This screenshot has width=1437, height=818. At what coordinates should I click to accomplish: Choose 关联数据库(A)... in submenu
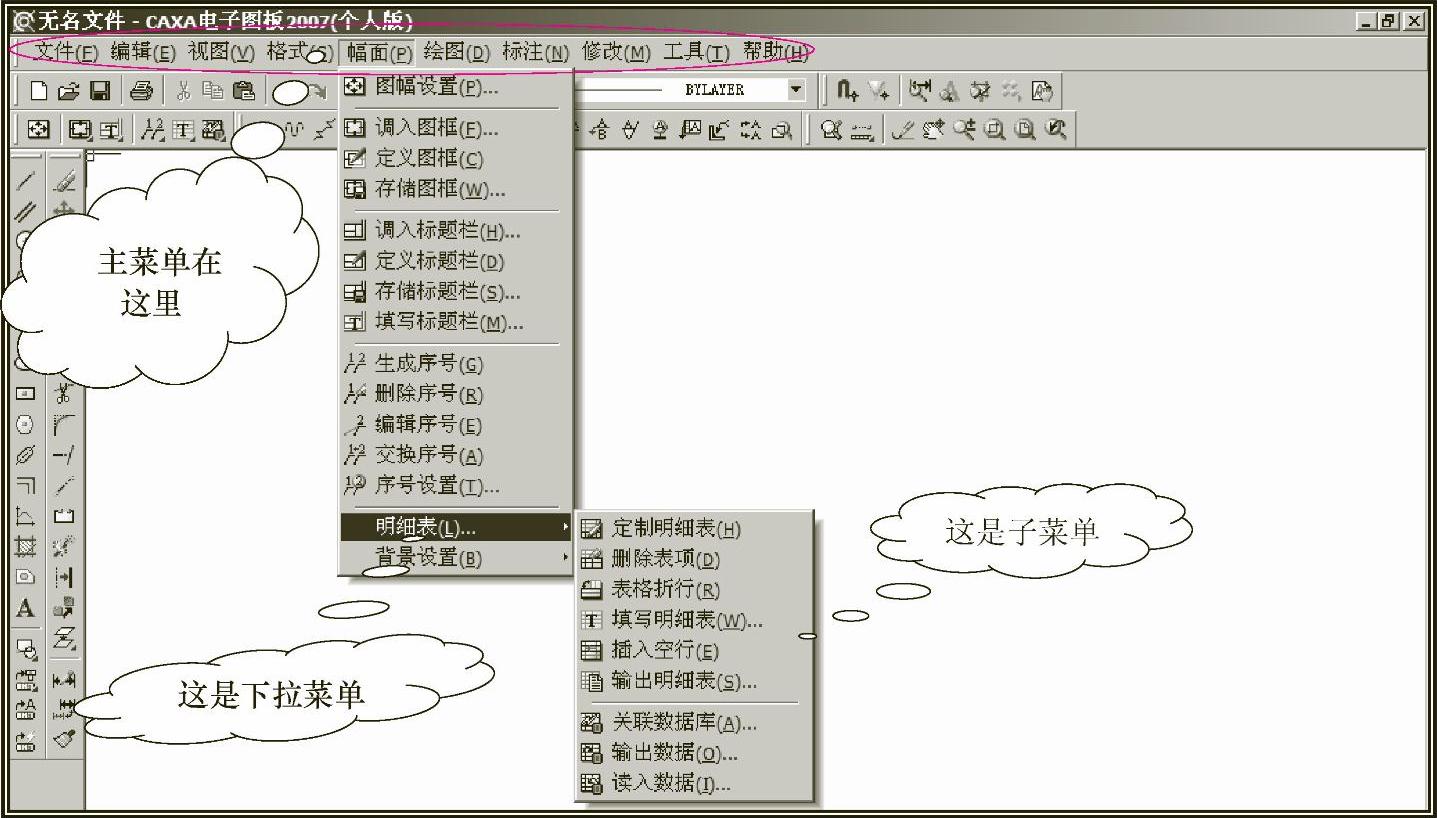pyautogui.click(x=695, y=723)
